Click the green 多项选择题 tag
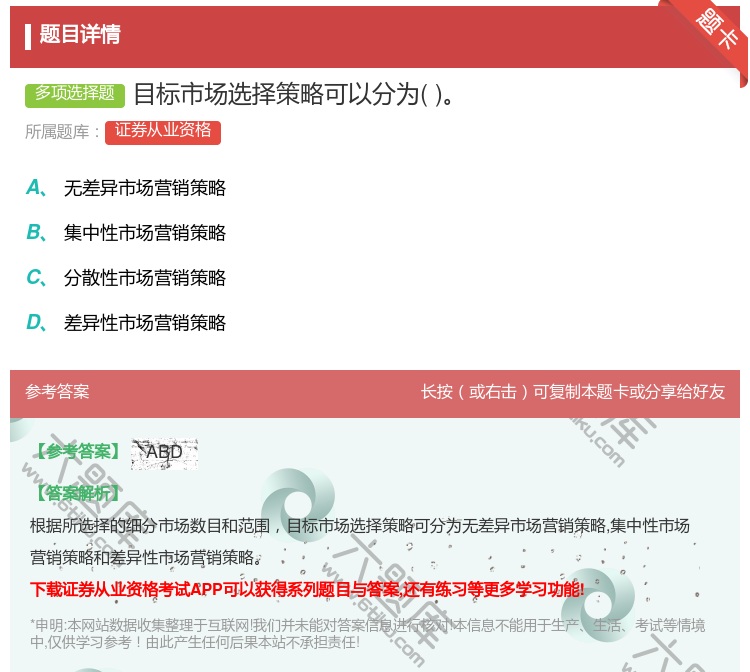The width and height of the screenshot is (750, 672). (75, 95)
